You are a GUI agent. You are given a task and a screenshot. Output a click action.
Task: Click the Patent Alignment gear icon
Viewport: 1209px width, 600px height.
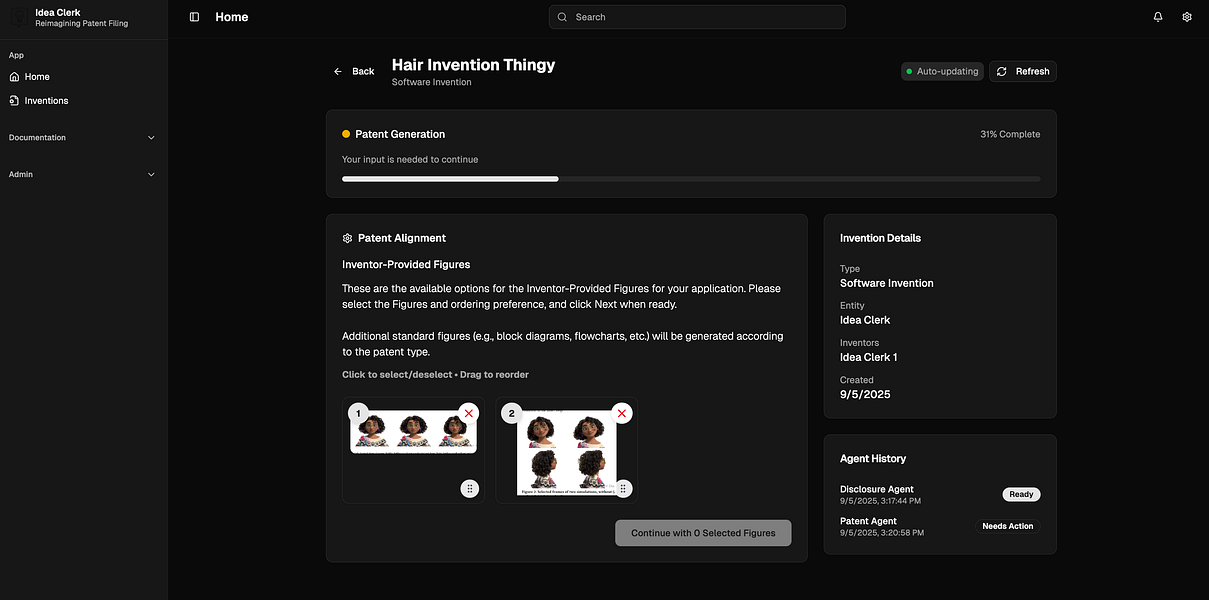tap(347, 238)
